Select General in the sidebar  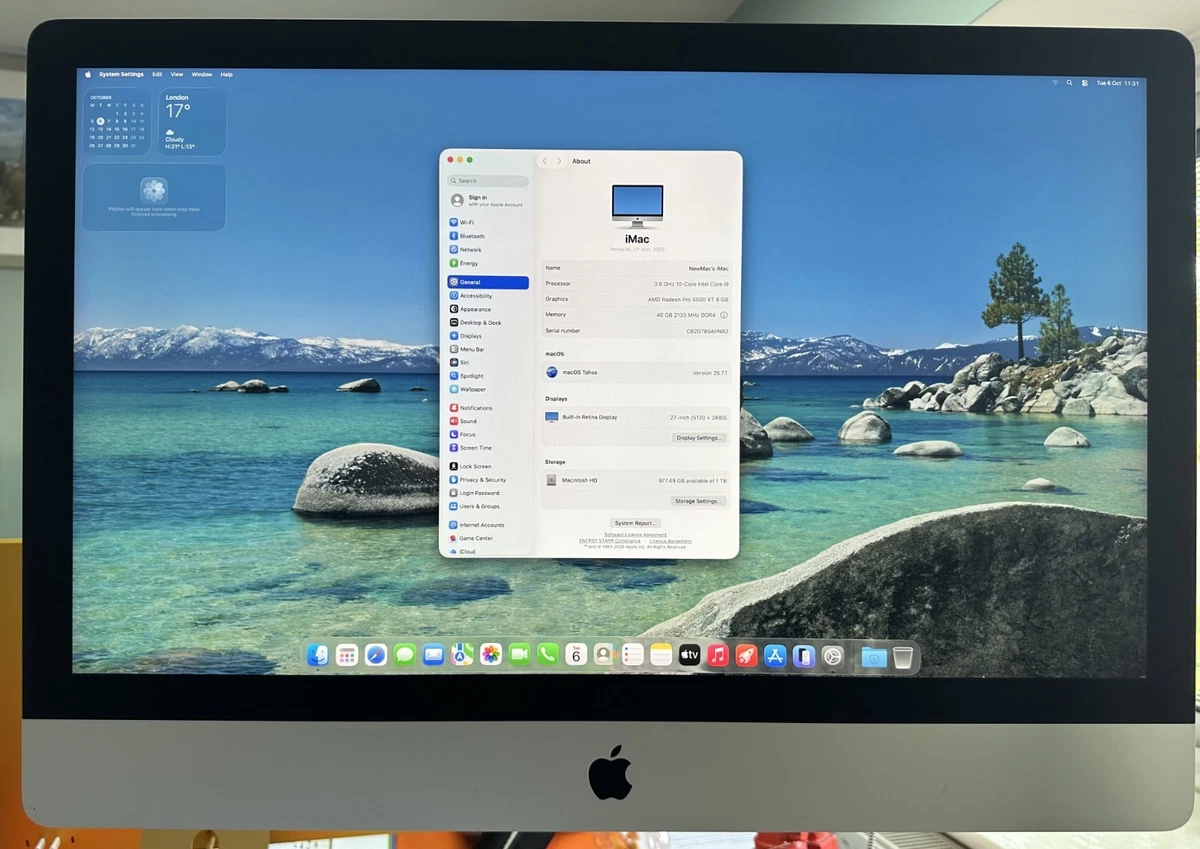(488, 283)
